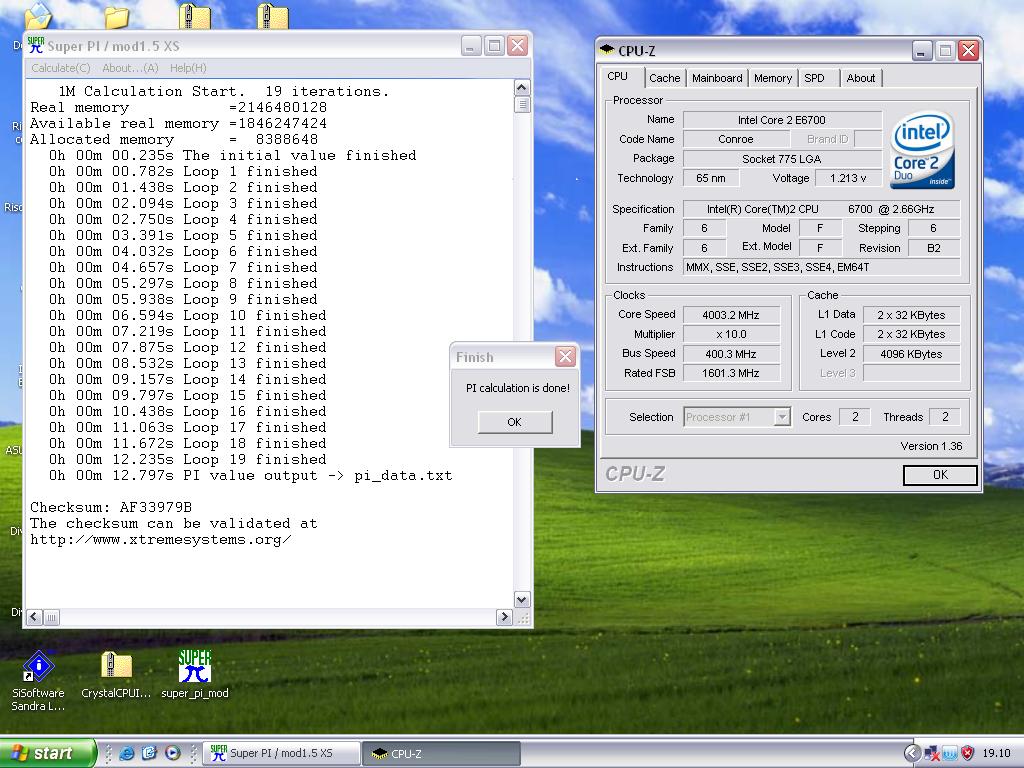Click the Name field 'Intel Core 2 E6700'
Viewport: 1024px width, 768px height.
(782, 120)
